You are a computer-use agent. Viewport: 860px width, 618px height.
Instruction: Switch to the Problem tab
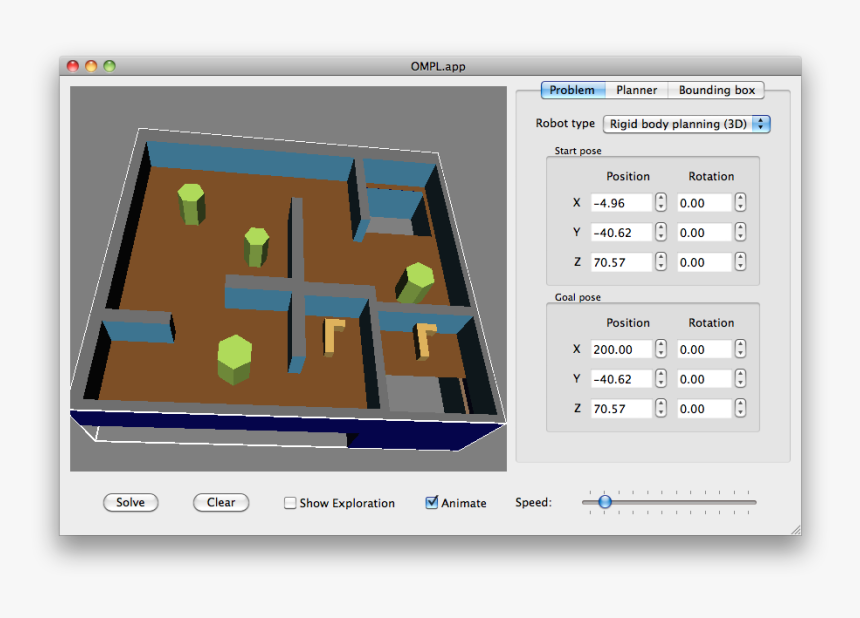(x=573, y=90)
